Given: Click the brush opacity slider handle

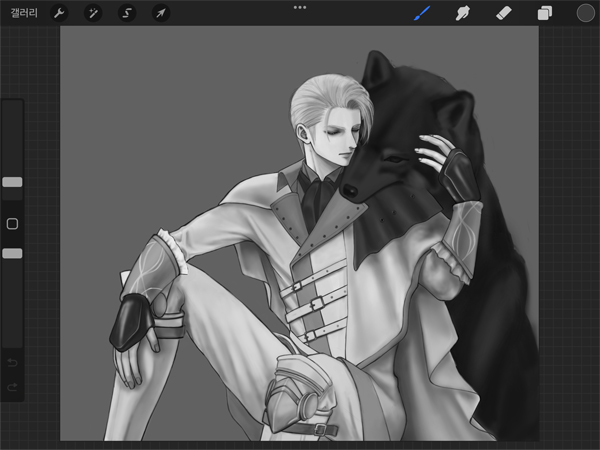Looking at the screenshot, I should pyautogui.click(x=12, y=253).
